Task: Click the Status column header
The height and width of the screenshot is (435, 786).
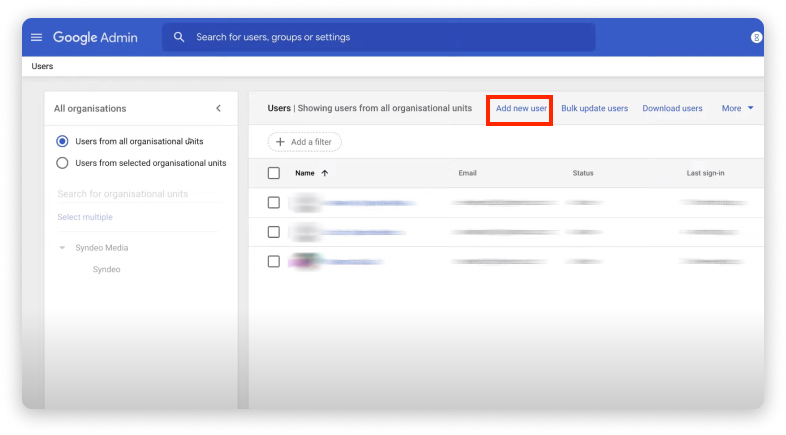Action: pos(583,173)
